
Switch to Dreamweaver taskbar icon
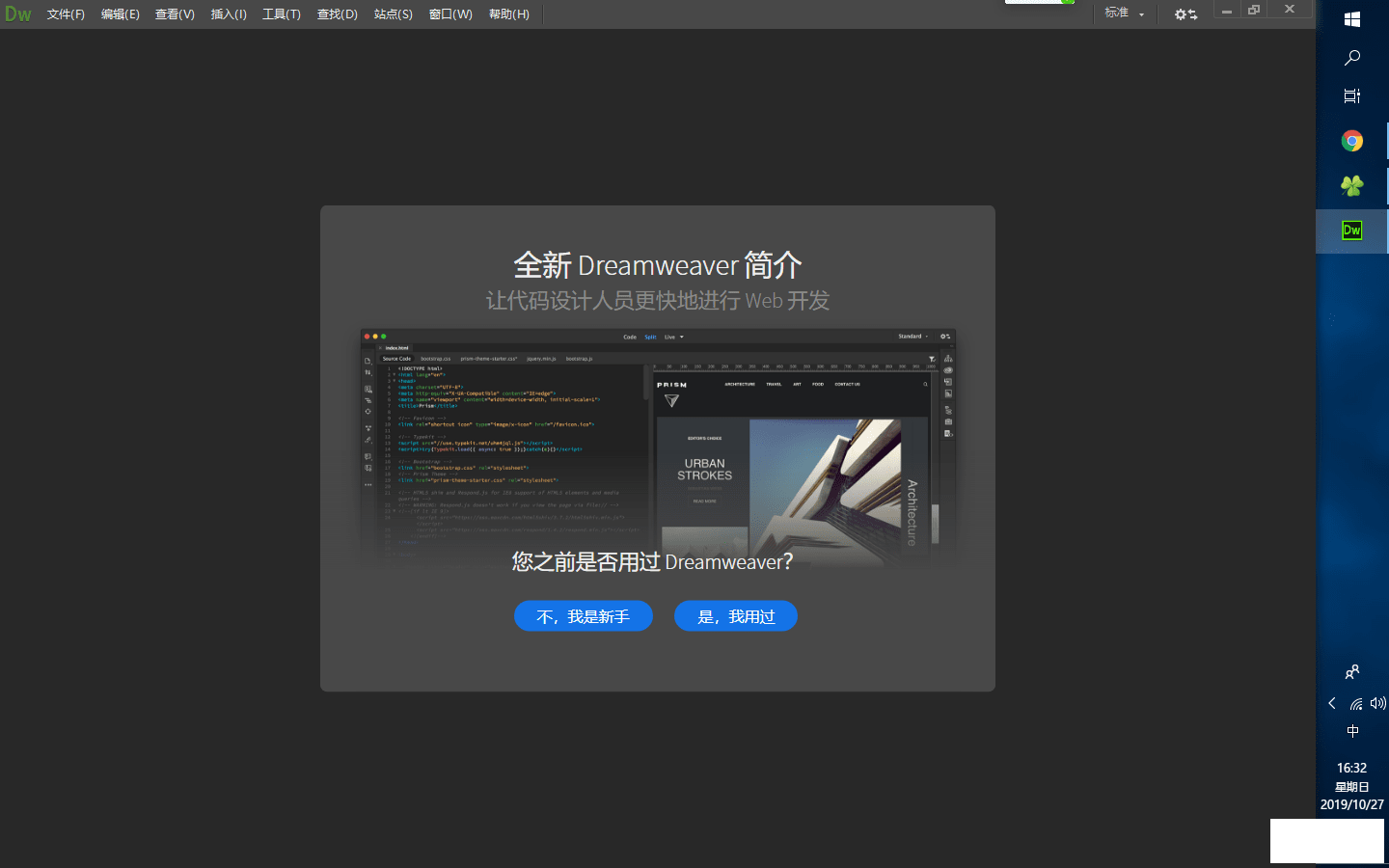coord(1352,231)
